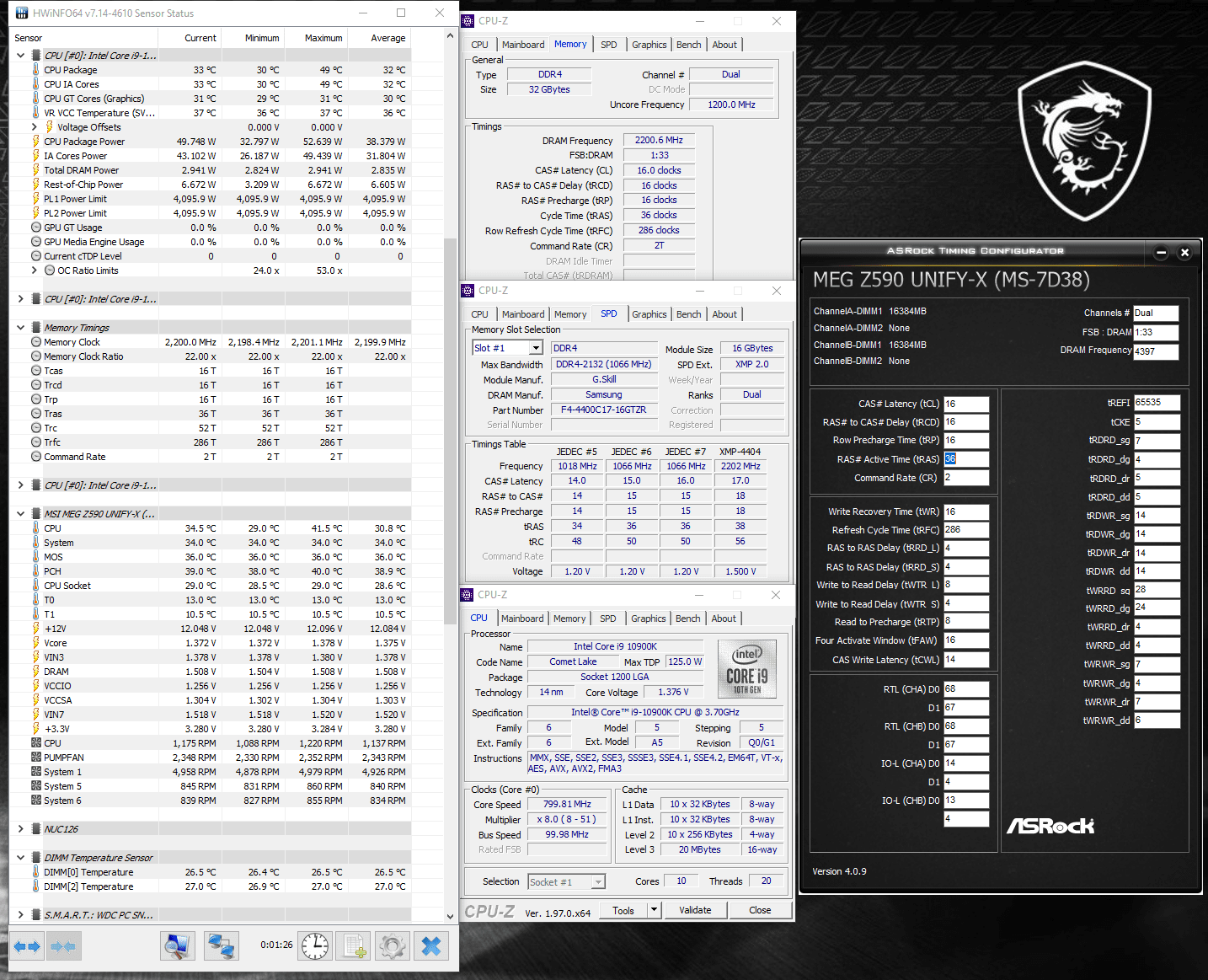Expand the S.M.A.R.T.: WDC PC SN group
The width and height of the screenshot is (1208, 980).
click(x=21, y=915)
